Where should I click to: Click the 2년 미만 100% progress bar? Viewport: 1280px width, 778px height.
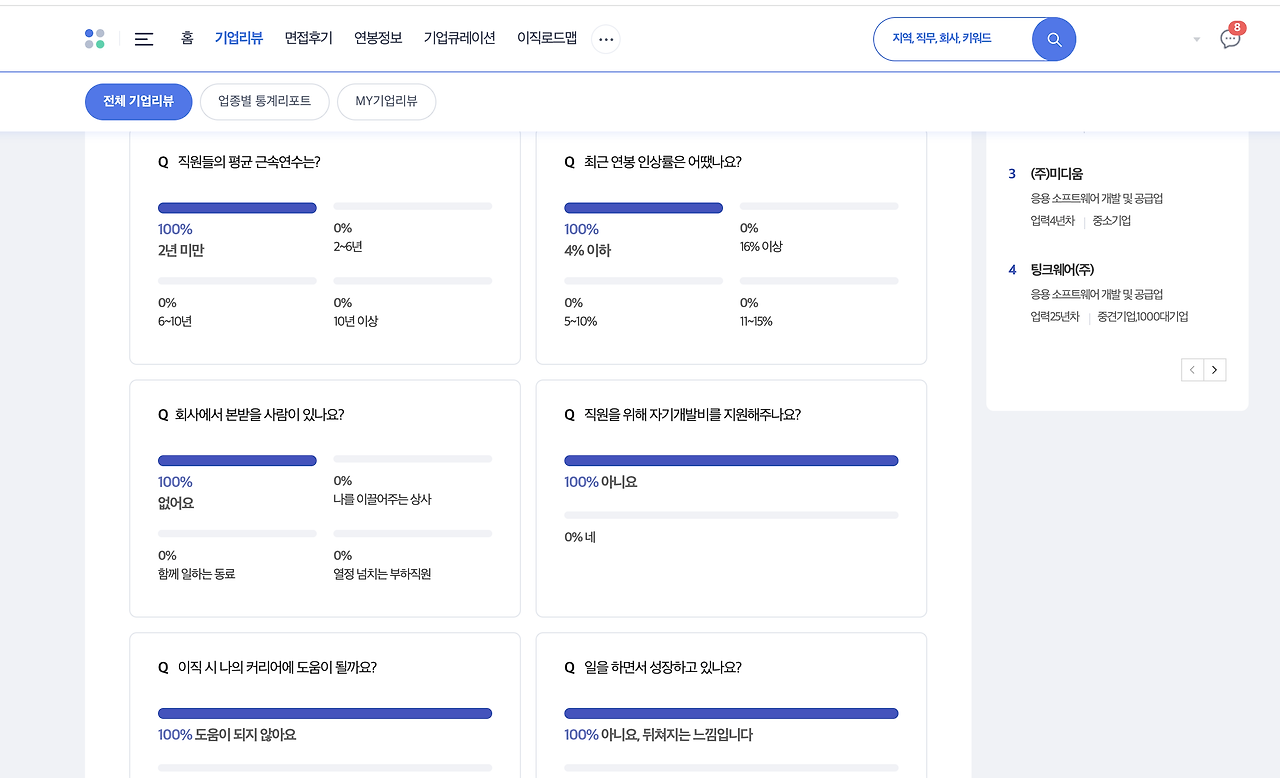[237, 208]
